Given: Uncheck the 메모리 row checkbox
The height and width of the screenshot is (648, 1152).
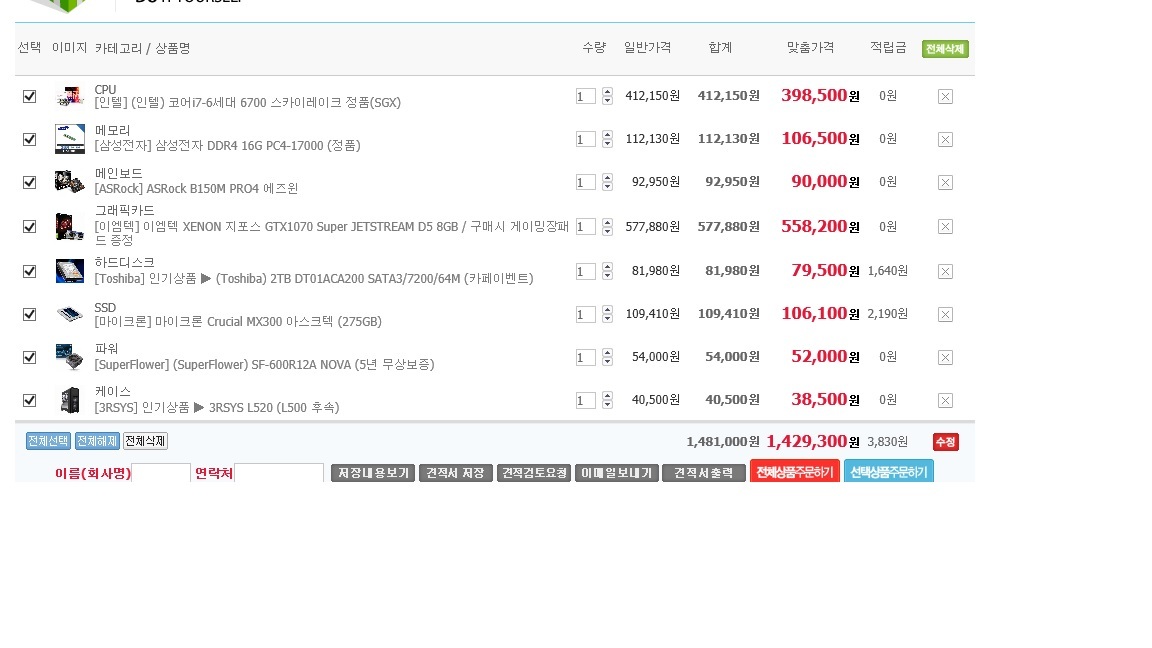Looking at the screenshot, I should click(x=29, y=140).
